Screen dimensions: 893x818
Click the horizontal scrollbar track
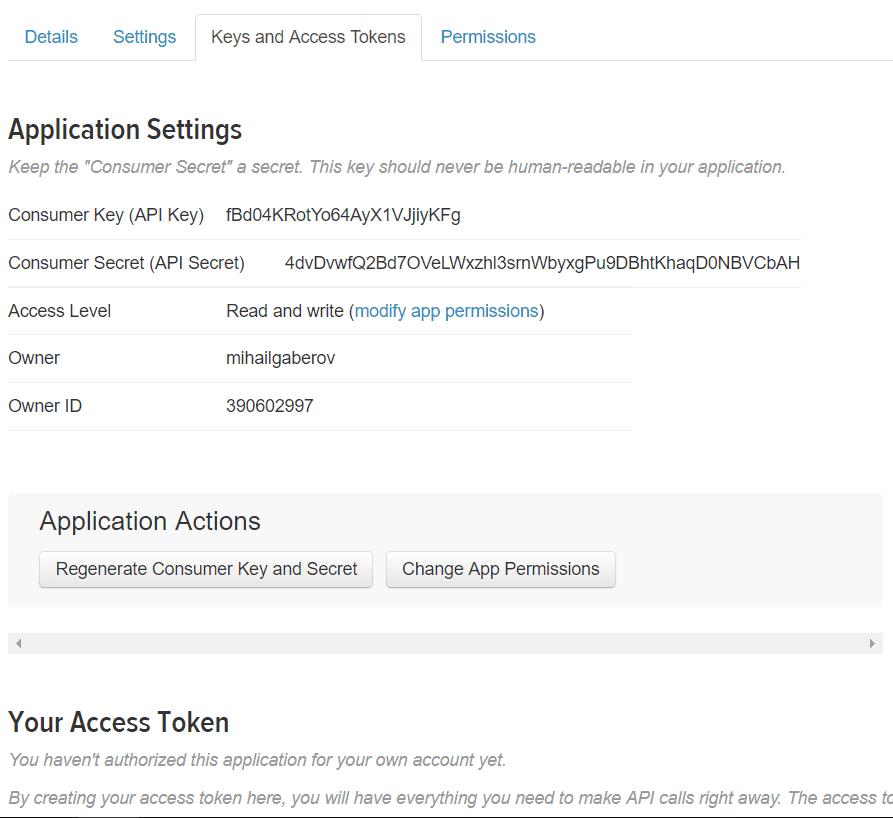coord(445,643)
